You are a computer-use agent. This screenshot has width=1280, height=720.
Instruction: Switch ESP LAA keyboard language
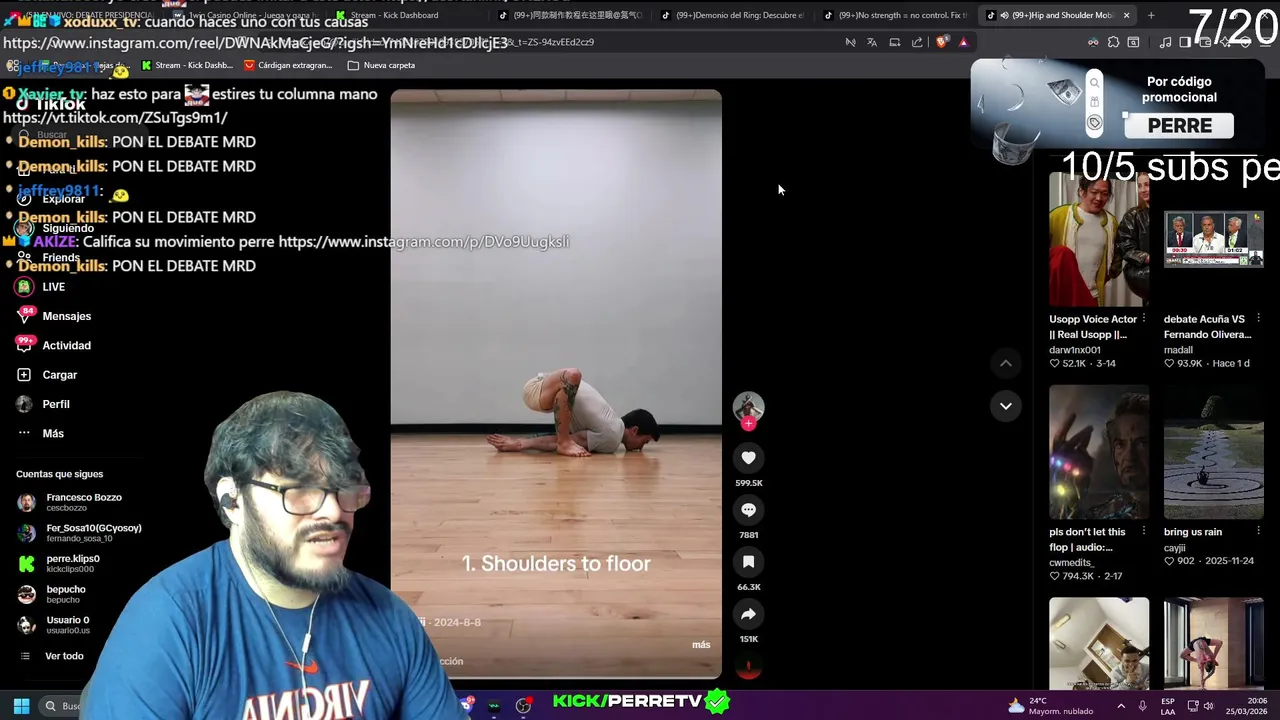tap(1168, 706)
